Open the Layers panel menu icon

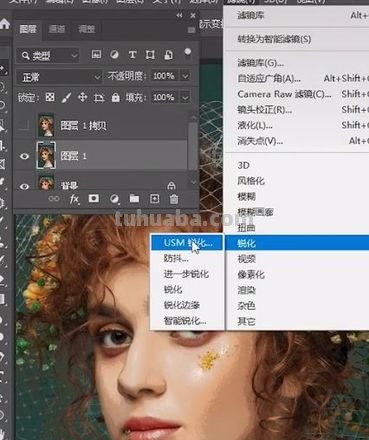pyautogui.click(x=191, y=30)
